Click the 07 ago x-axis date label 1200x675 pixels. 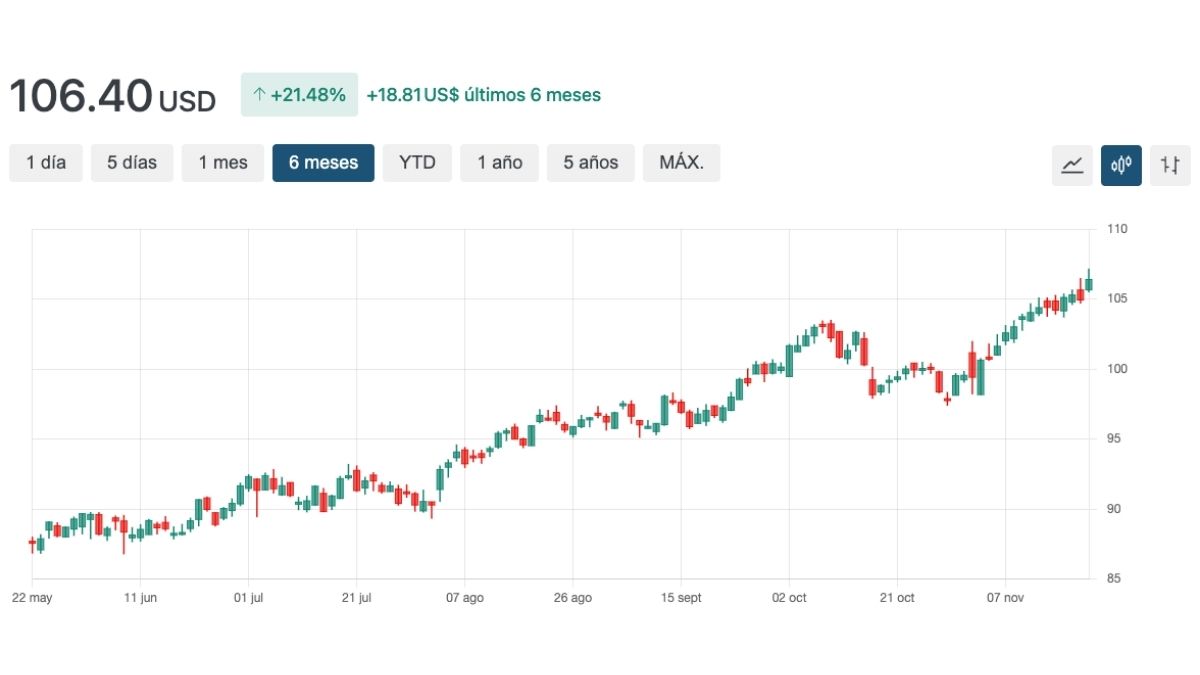465,598
